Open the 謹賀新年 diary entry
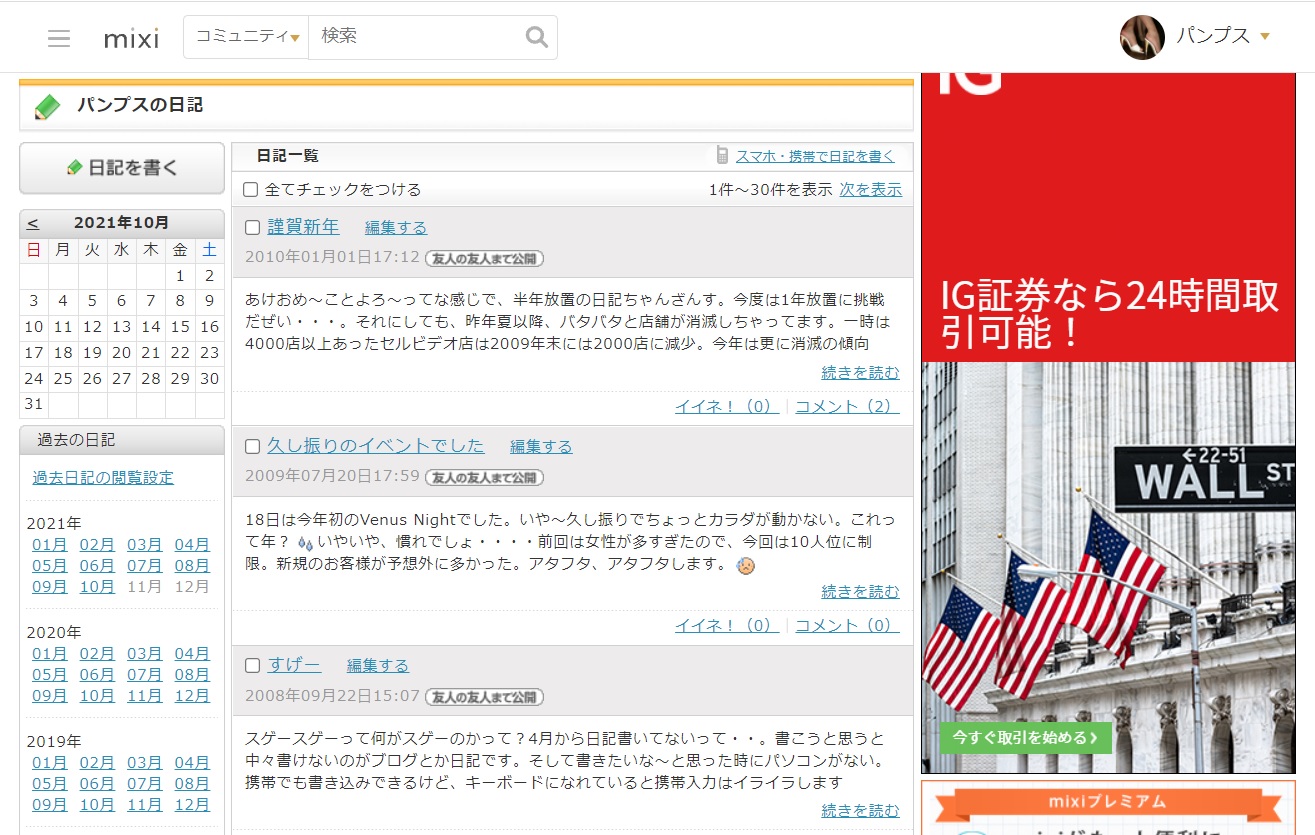 pyautogui.click(x=303, y=227)
